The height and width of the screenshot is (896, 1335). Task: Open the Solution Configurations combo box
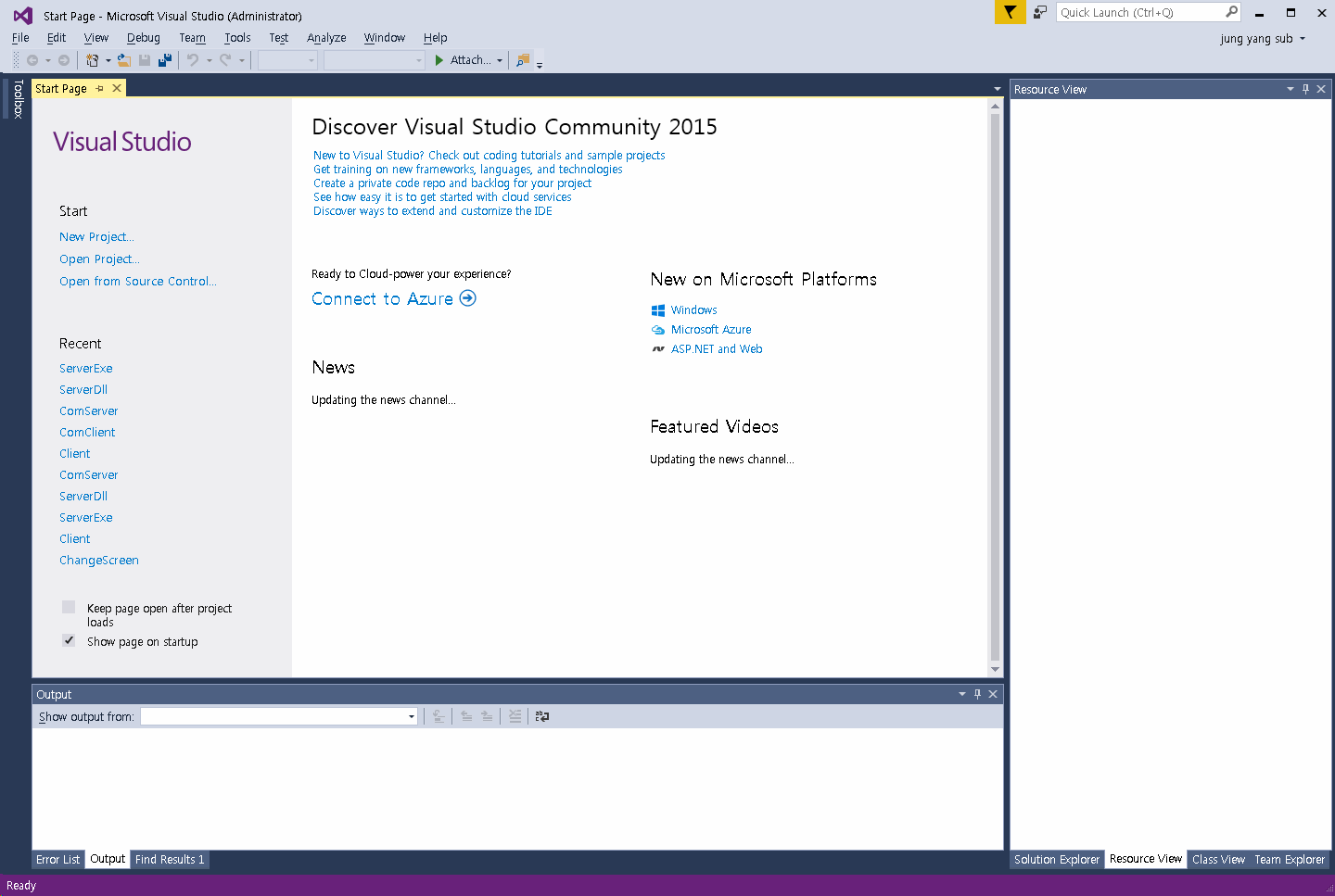[x=287, y=60]
